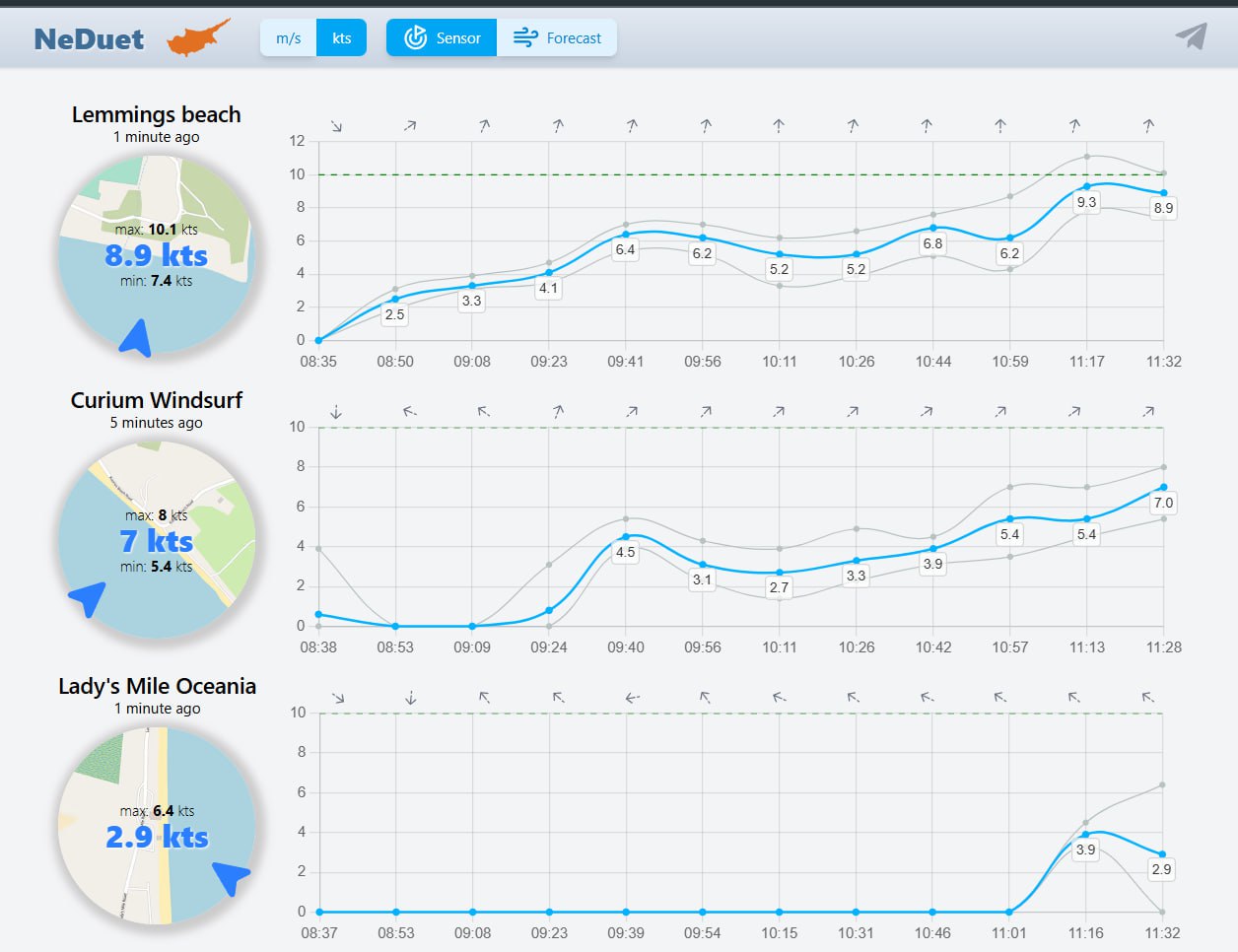Click the Telegram paper plane icon
The height and width of the screenshot is (952, 1238).
coord(1192,36)
